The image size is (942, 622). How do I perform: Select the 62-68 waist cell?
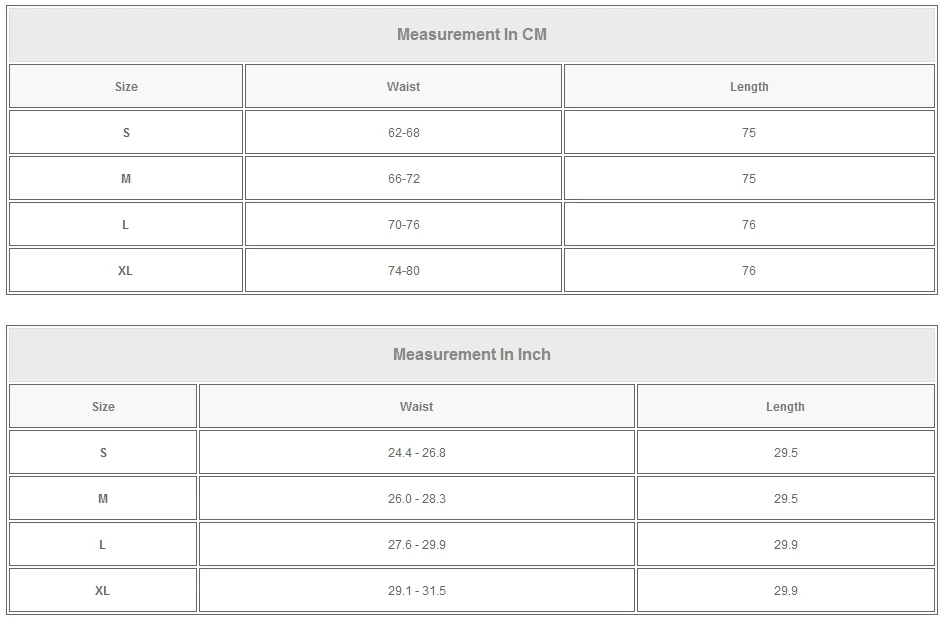pos(403,133)
